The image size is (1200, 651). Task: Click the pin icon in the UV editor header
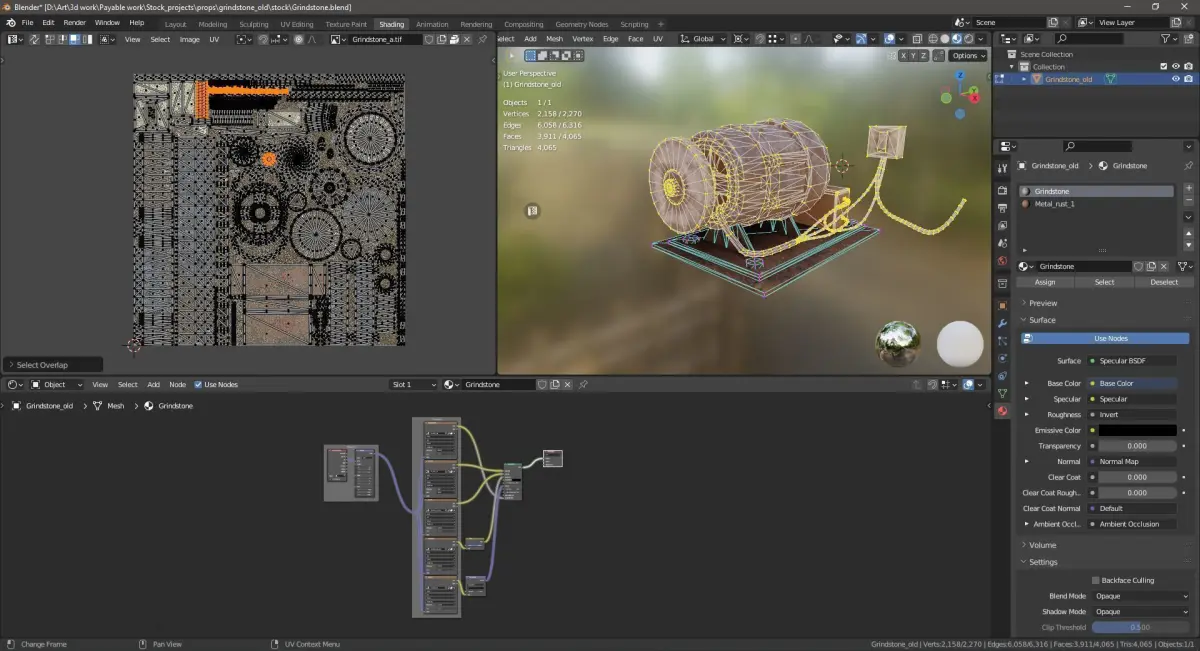483,39
